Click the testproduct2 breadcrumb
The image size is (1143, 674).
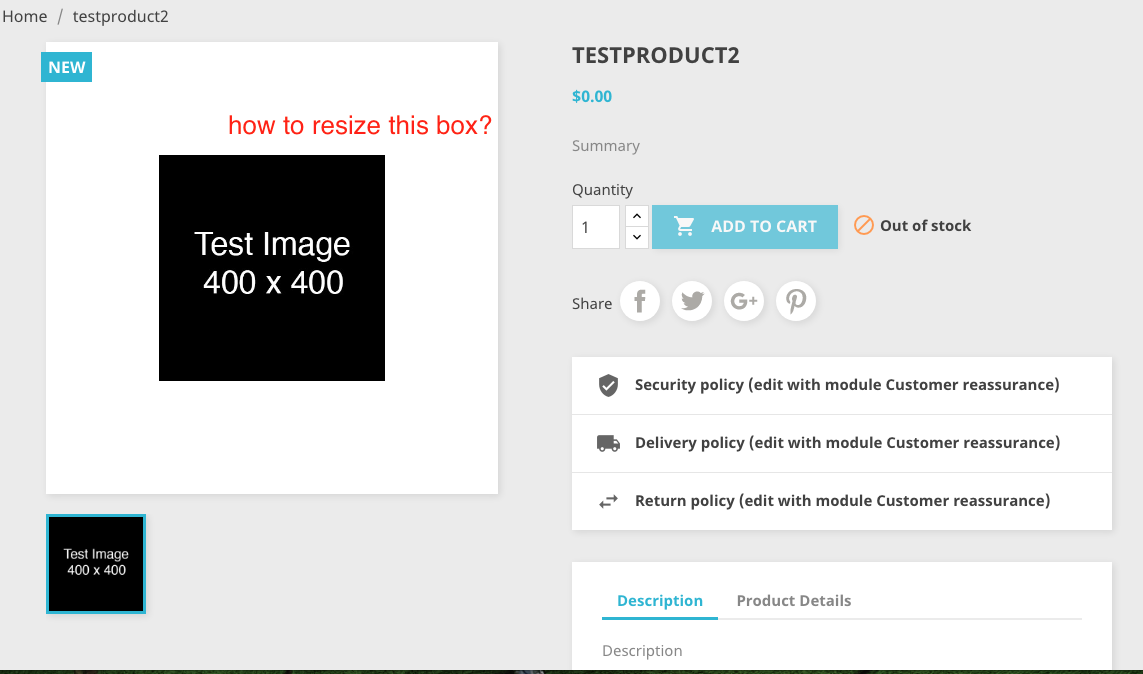(x=120, y=16)
